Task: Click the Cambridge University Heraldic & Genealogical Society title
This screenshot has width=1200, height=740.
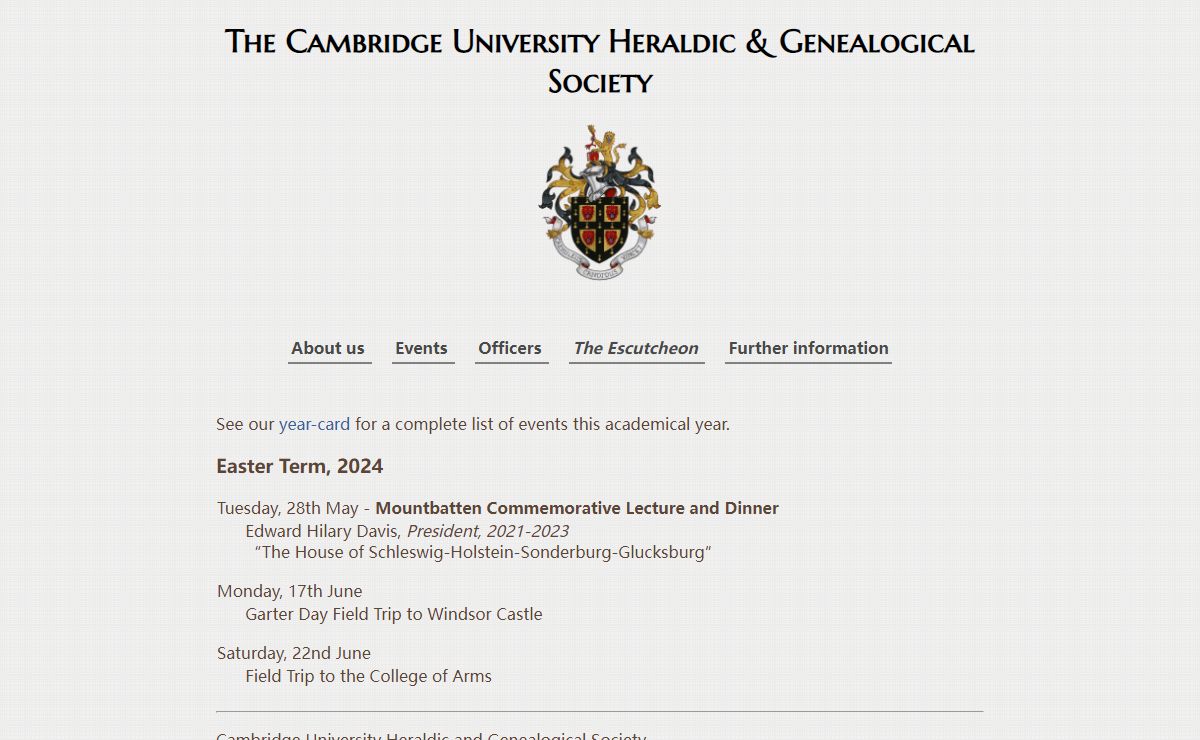Action: pos(600,61)
